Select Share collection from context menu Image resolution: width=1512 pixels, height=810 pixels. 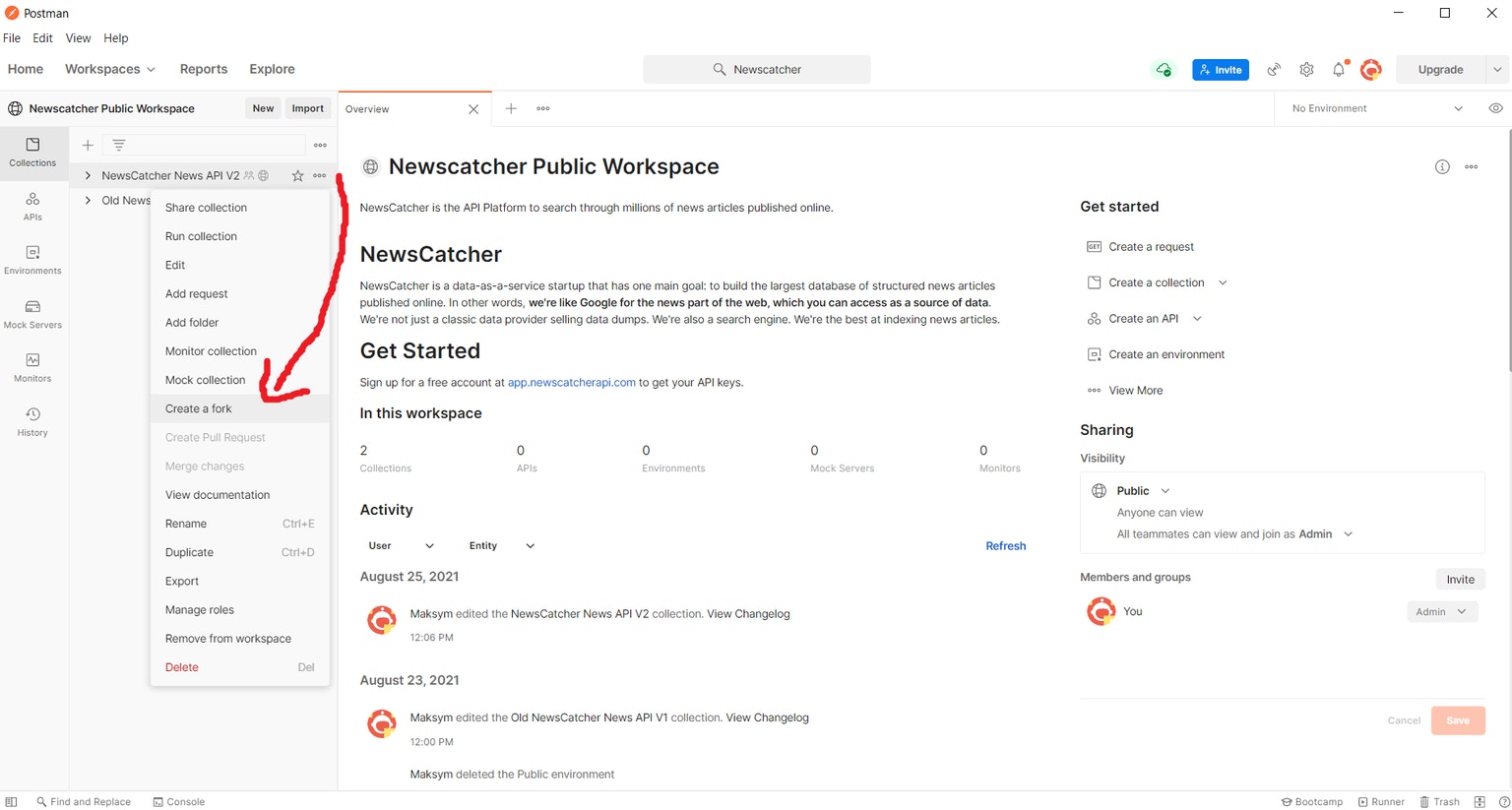pos(239,208)
